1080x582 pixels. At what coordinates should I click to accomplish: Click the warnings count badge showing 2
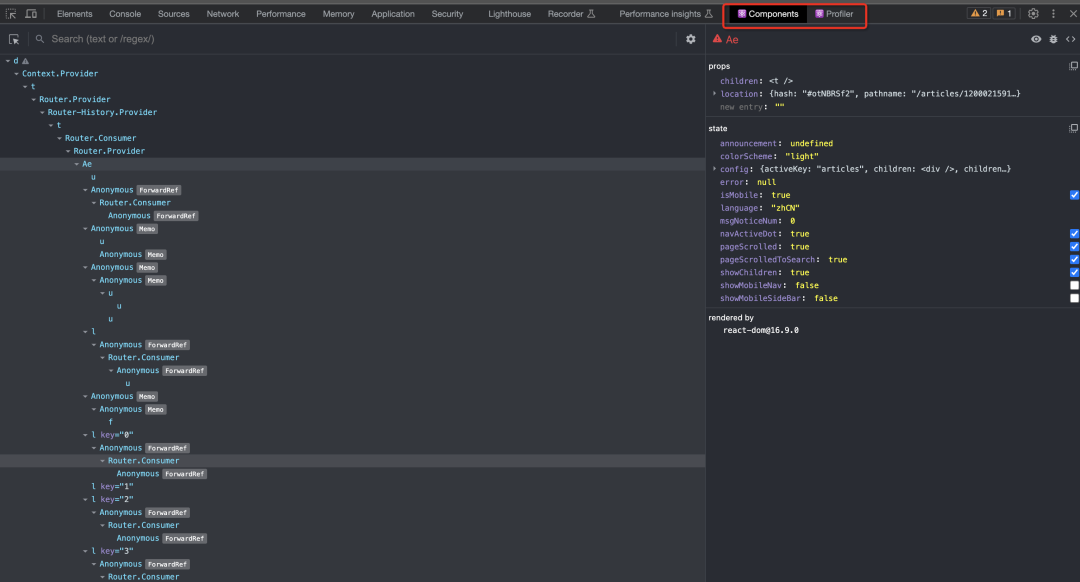tap(979, 14)
